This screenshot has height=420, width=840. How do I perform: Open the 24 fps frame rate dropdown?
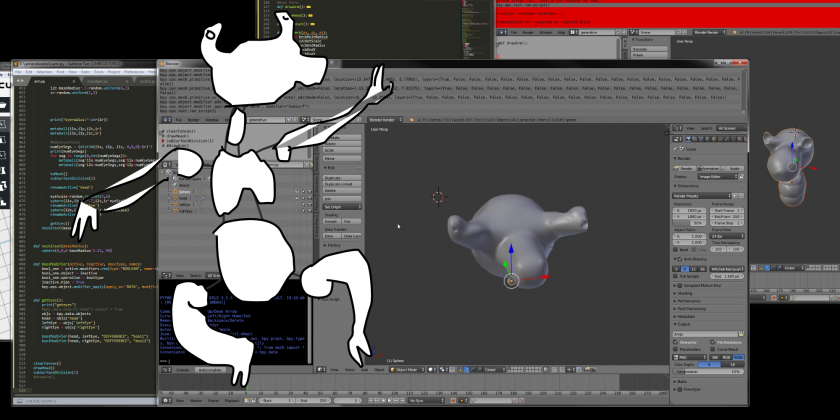pyautogui.click(x=727, y=236)
